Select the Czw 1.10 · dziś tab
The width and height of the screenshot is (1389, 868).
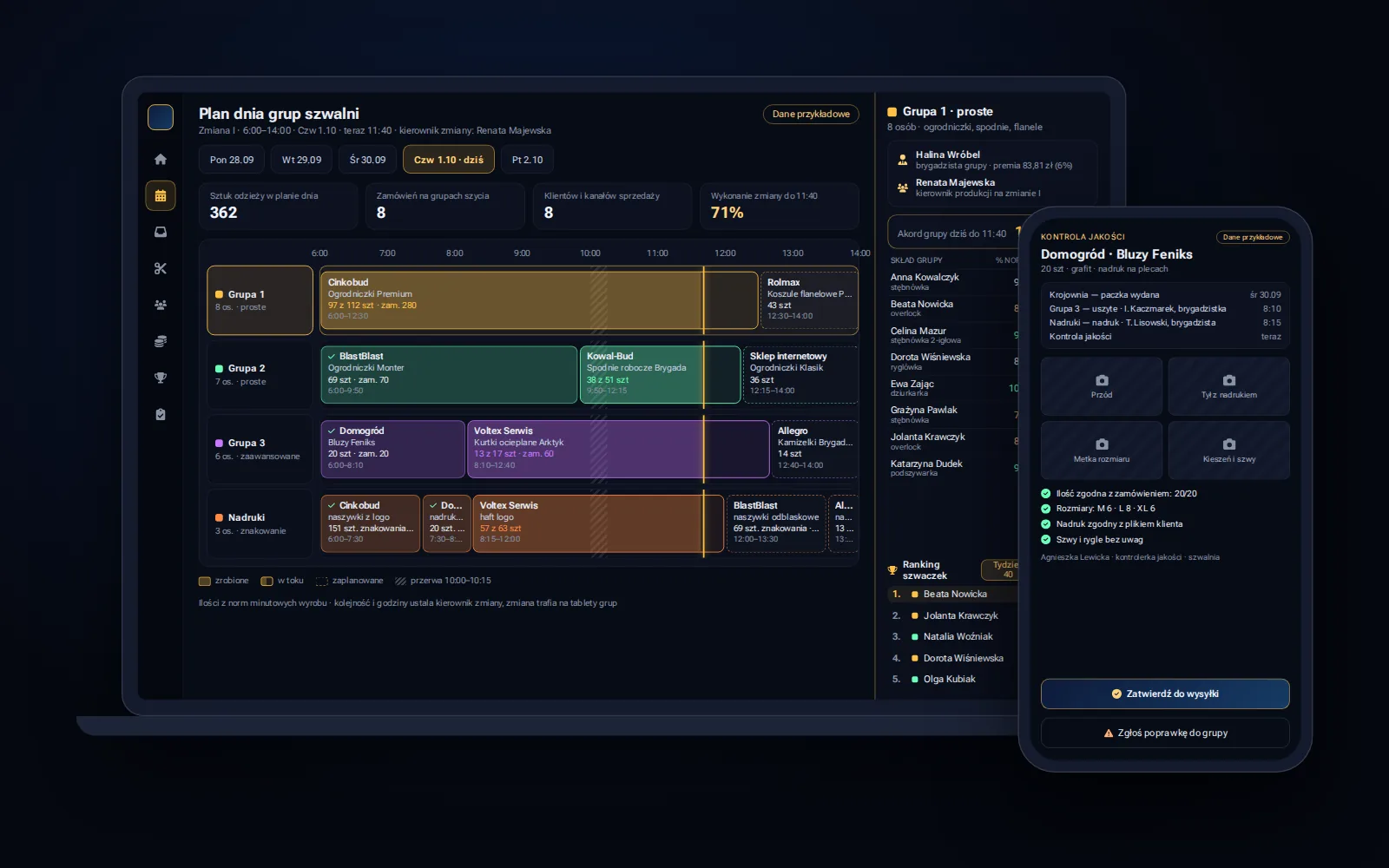tap(449, 160)
